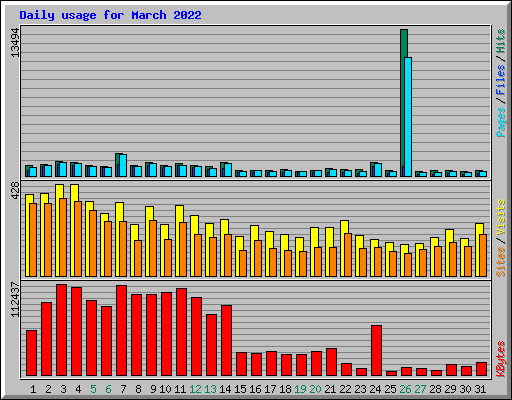Click the green weekend day label 12

pyautogui.click(x=195, y=389)
